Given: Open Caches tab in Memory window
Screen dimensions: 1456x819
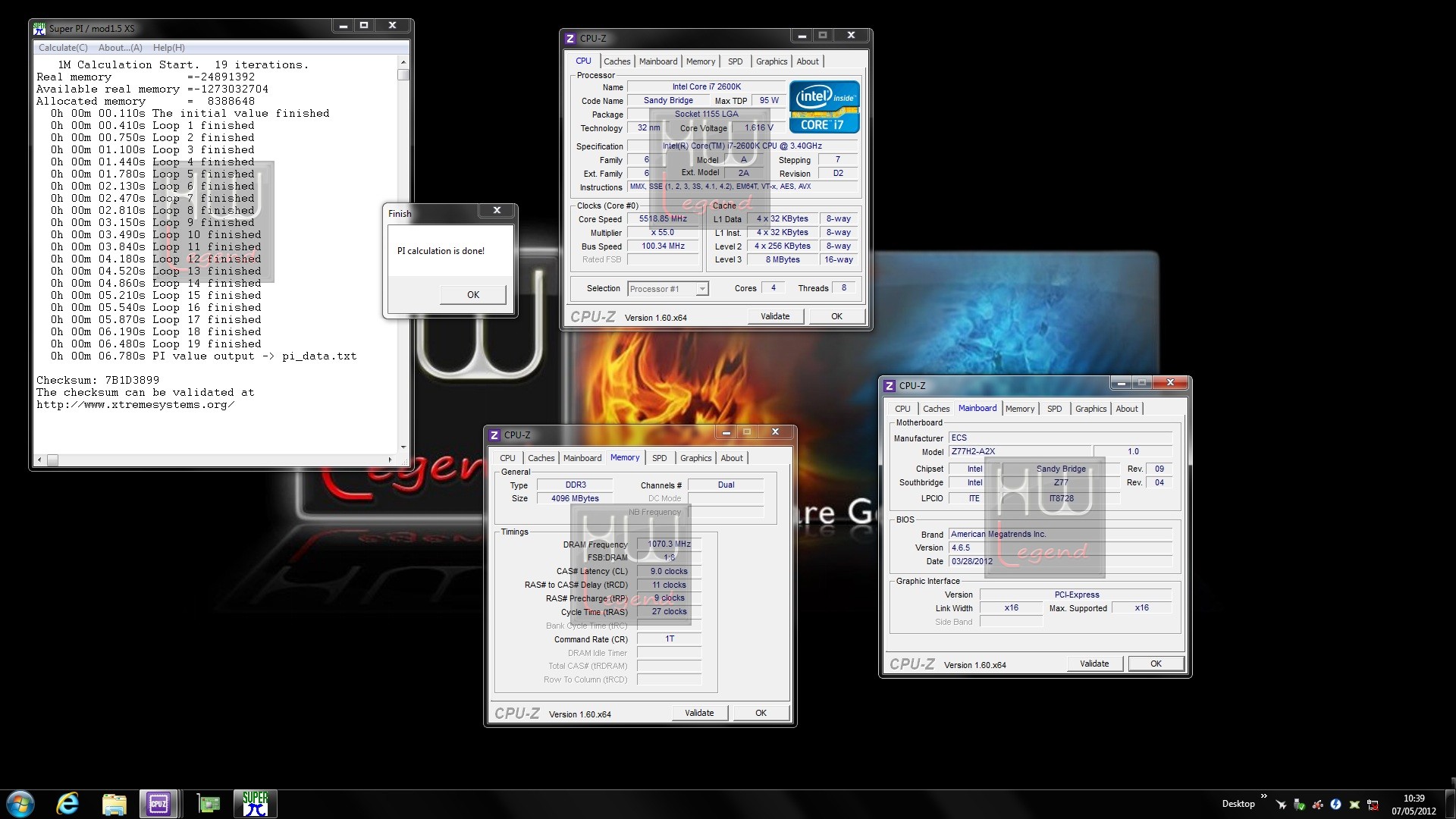Looking at the screenshot, I should click(x=541, y=458).
